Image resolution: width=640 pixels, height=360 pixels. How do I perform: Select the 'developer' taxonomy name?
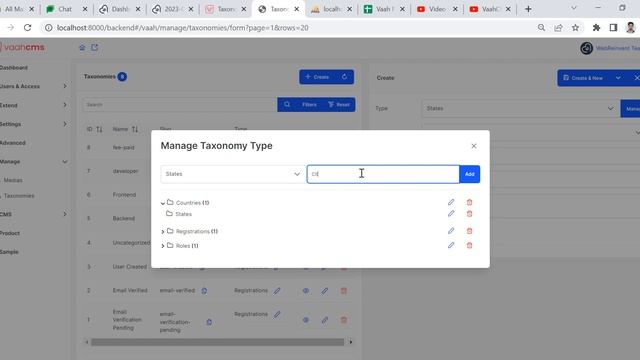click(125, 171)
